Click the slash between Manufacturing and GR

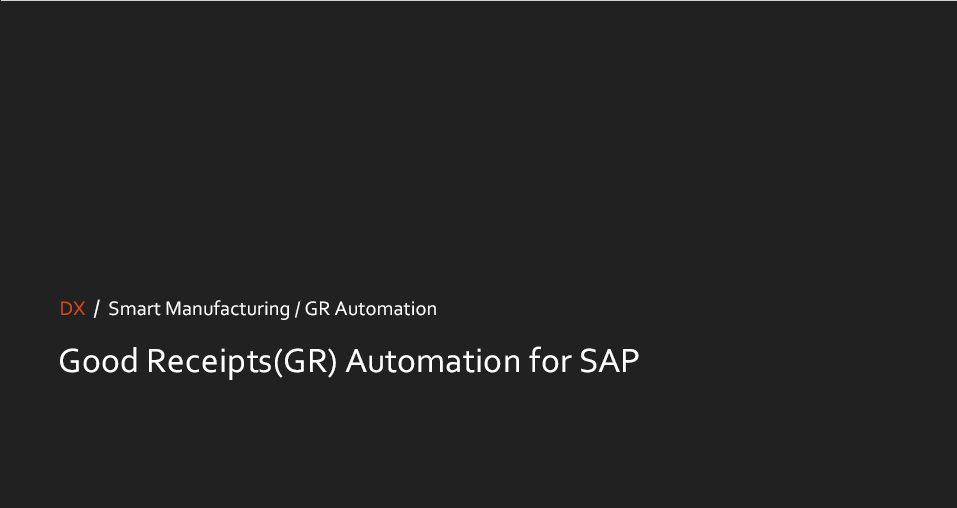[297, 309]
